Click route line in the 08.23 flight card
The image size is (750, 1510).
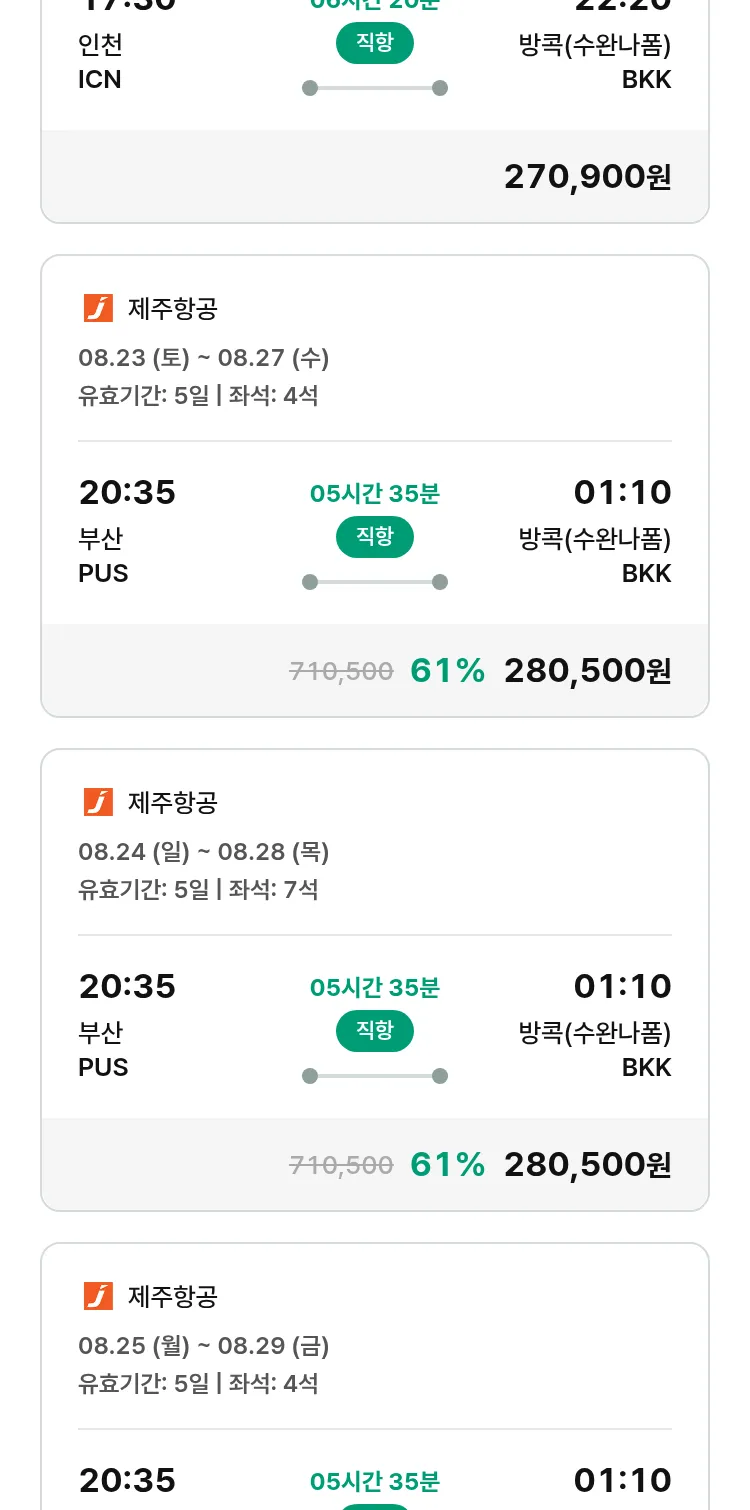pos(375,582)
